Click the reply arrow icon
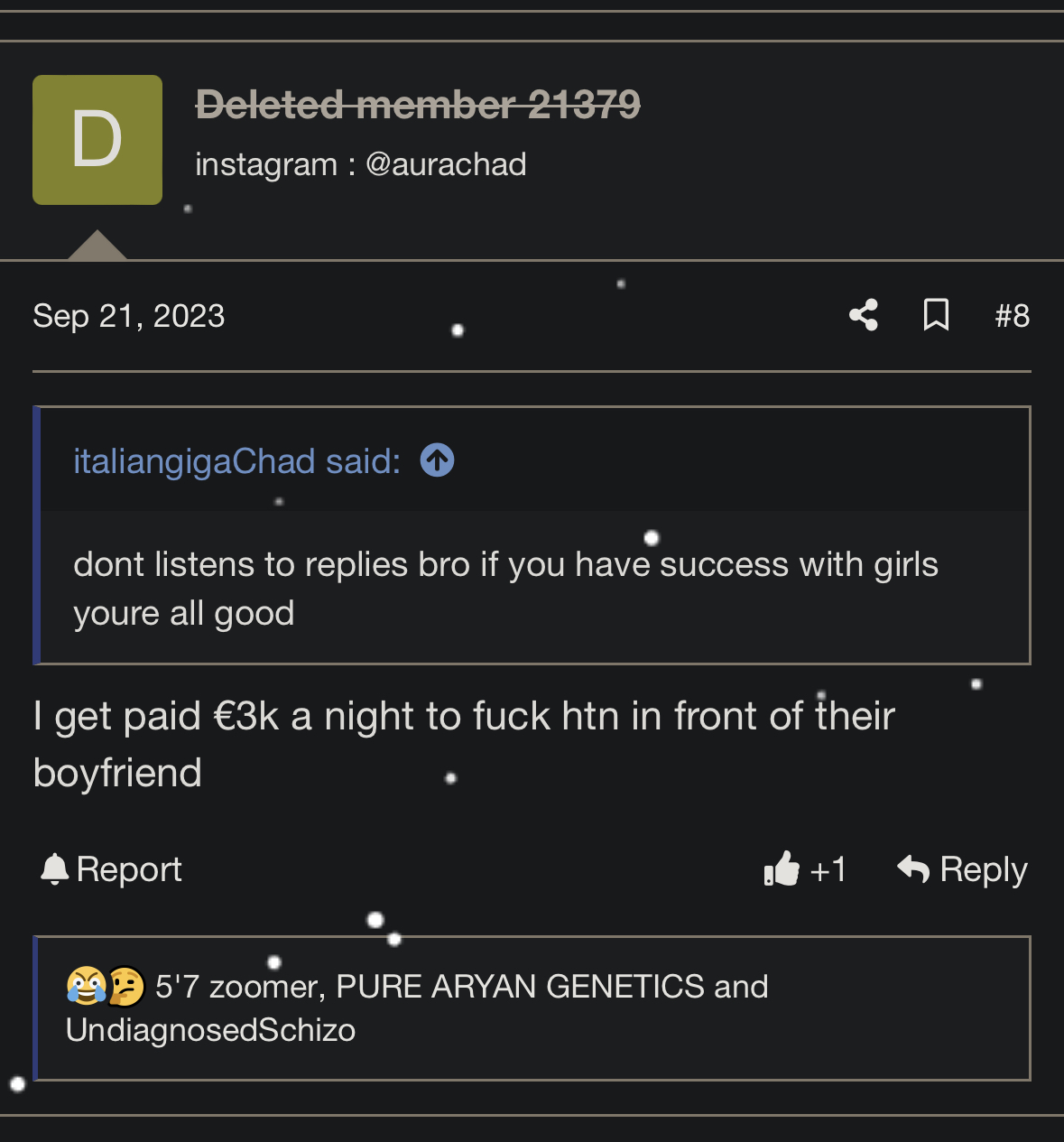Image resolution: width=1064 pixels, height=1142 pixels. pos(913,868)
